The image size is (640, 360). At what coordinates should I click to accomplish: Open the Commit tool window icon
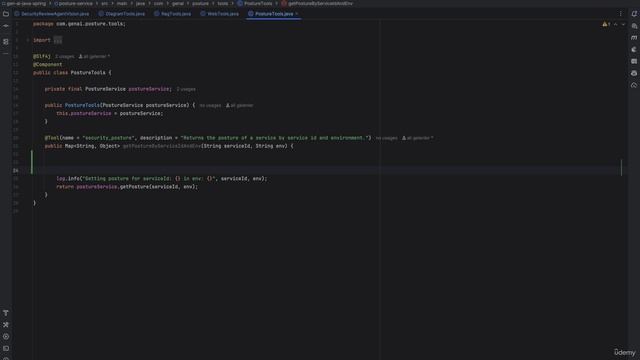(6, 26)
